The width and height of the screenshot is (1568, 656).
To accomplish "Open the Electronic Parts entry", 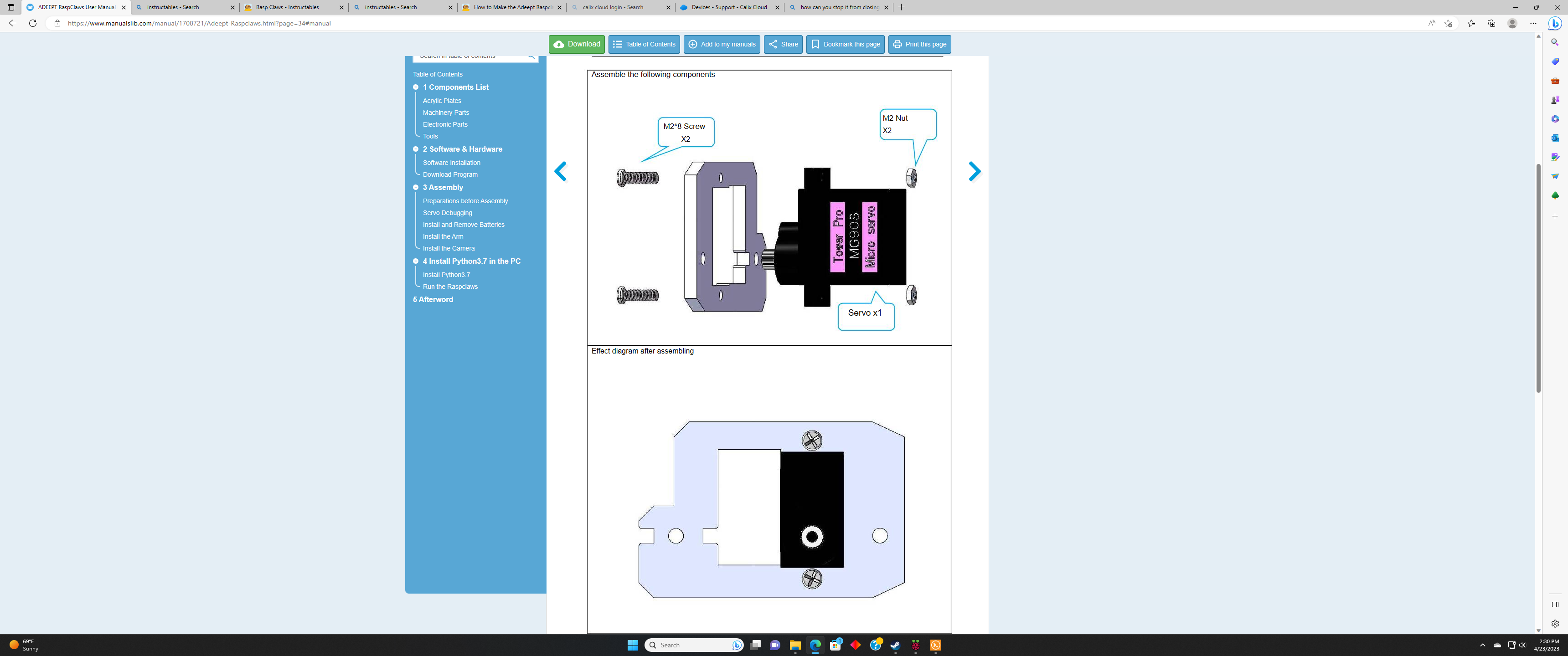I will pyautogui.click(x=445, y=124).
